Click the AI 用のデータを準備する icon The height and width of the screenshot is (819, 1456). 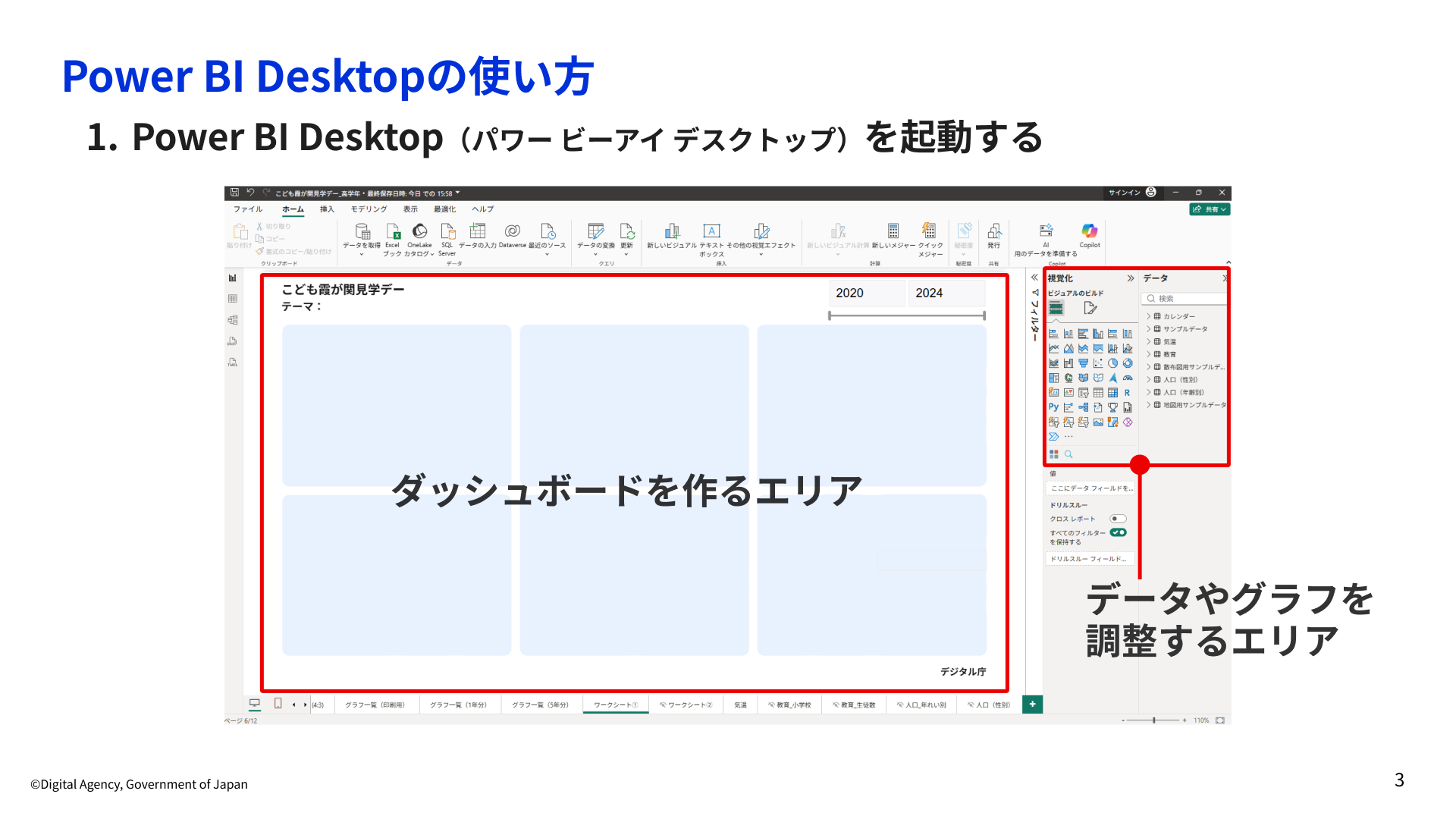[1046, 231]
